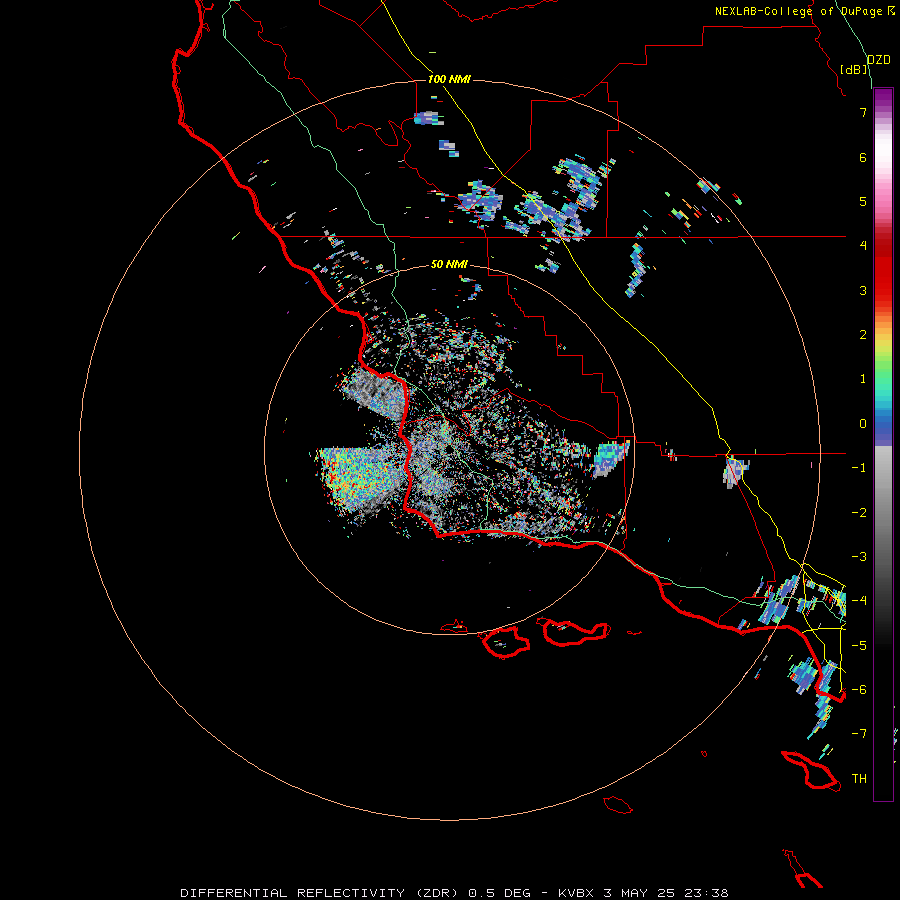This screenshot has width=900, height=900.
Task: Click the 0 scale label
Action: pos(863,424)
